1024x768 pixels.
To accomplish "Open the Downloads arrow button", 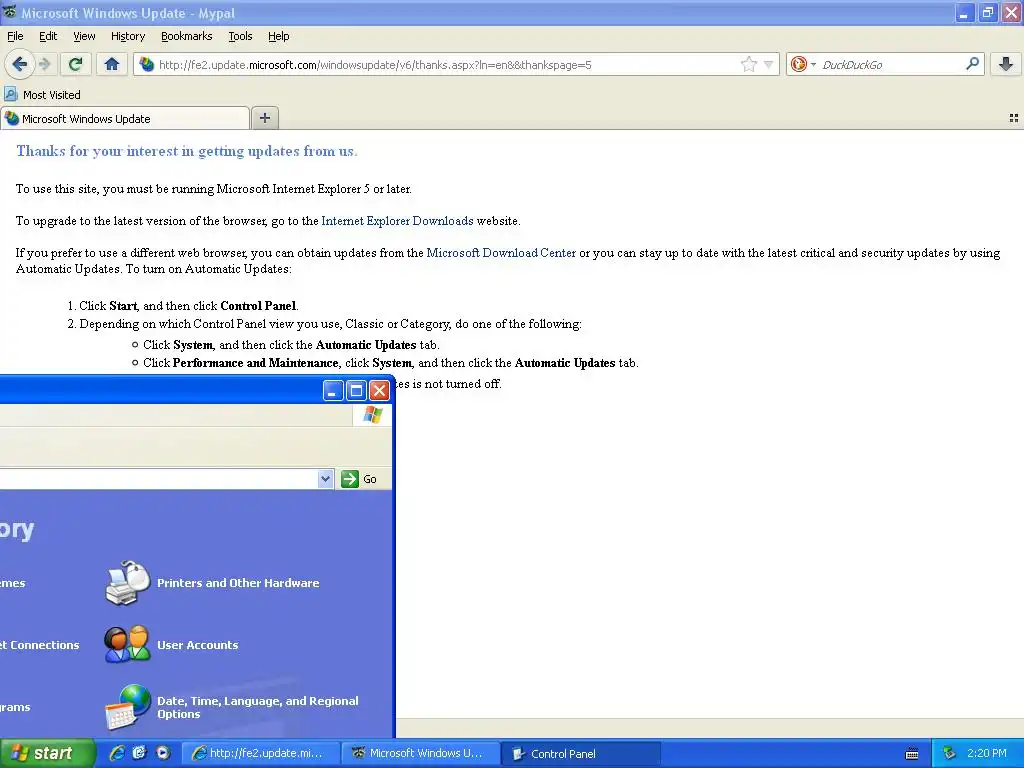I will pyautogui.click(x=1006, y=64).
